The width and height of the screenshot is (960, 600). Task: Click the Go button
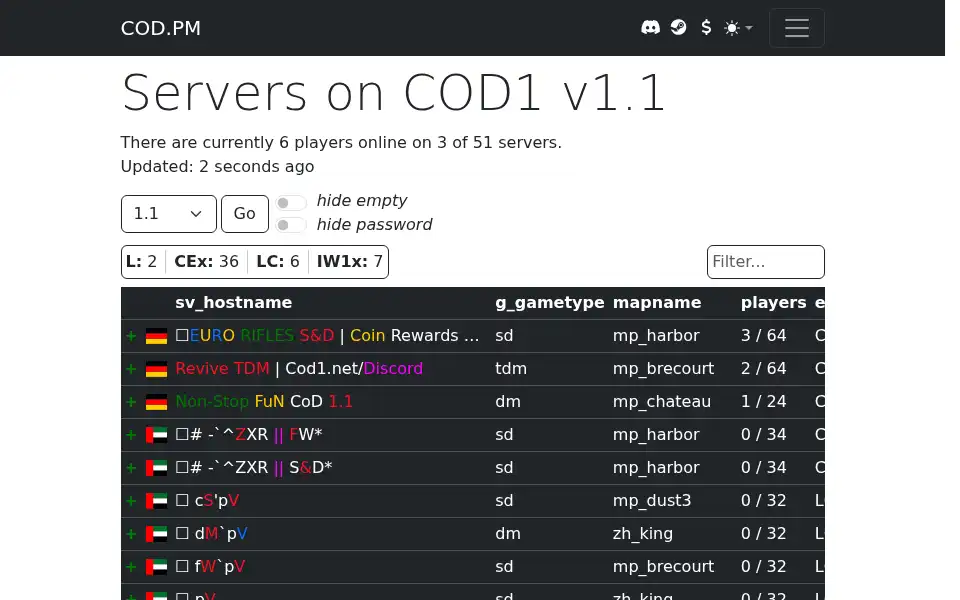244,214
